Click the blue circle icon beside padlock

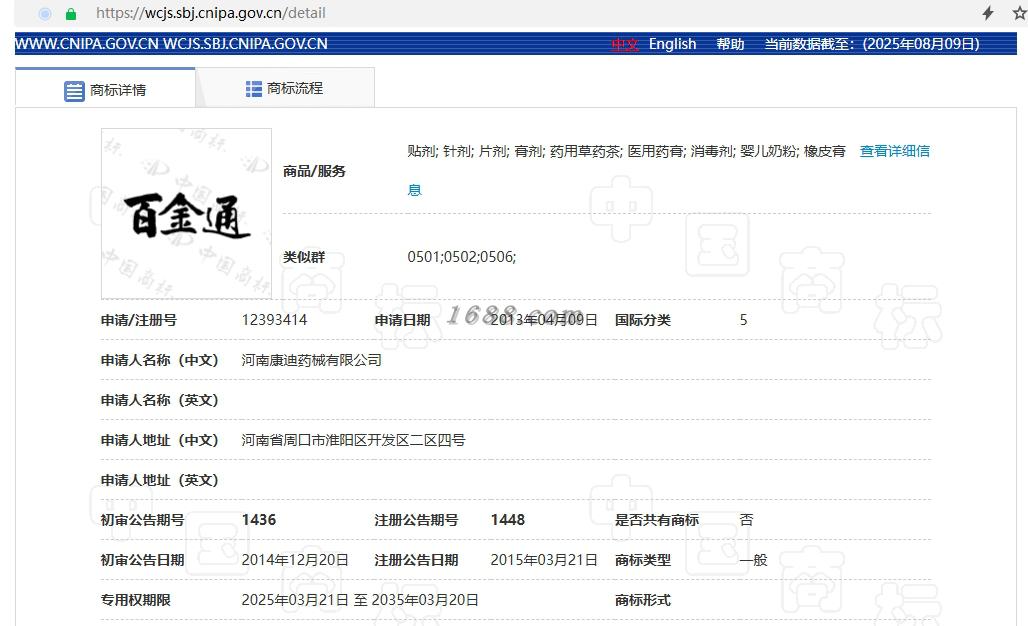tap(45, 14)
